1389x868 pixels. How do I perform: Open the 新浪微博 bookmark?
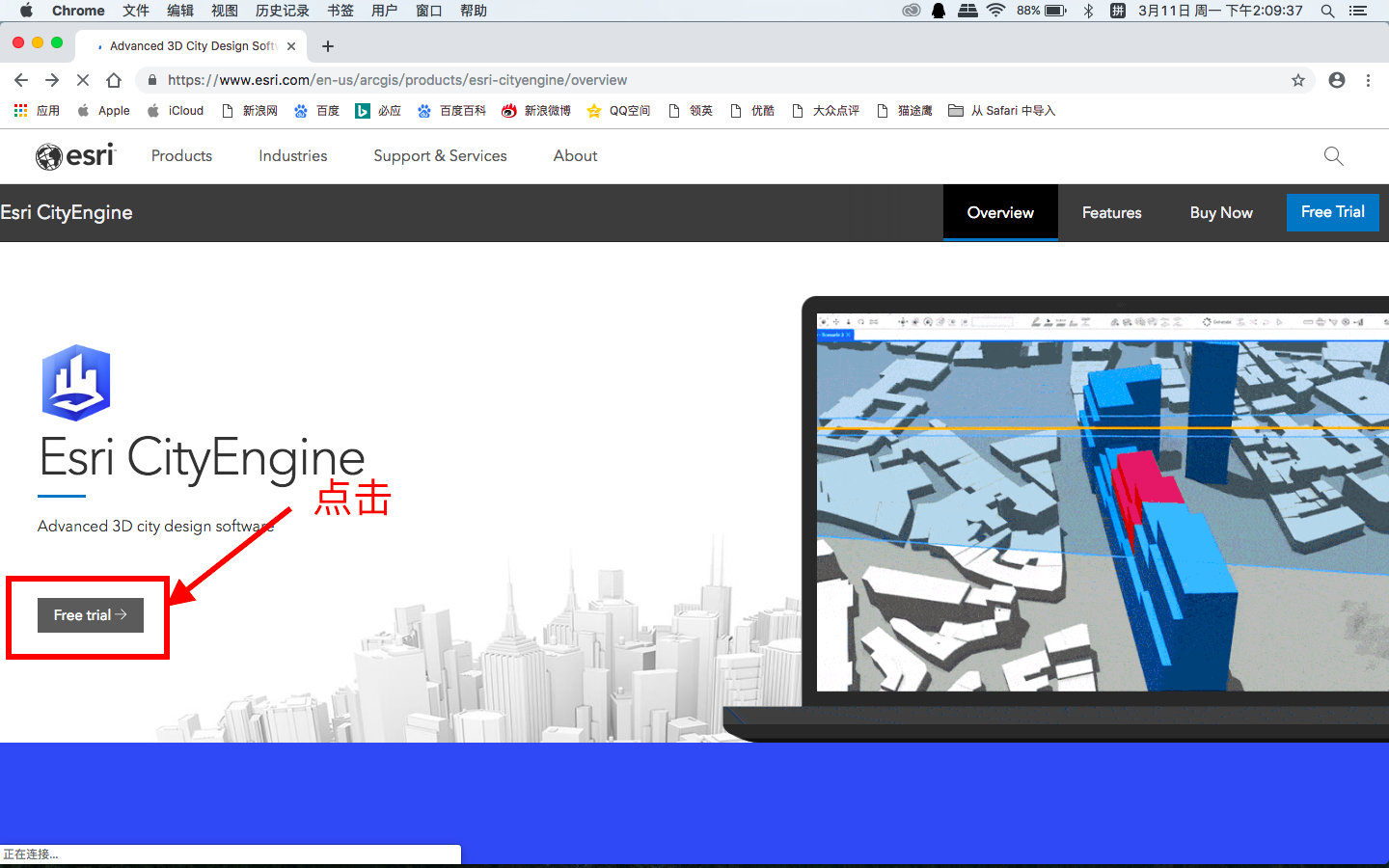(x=536, y=111)
